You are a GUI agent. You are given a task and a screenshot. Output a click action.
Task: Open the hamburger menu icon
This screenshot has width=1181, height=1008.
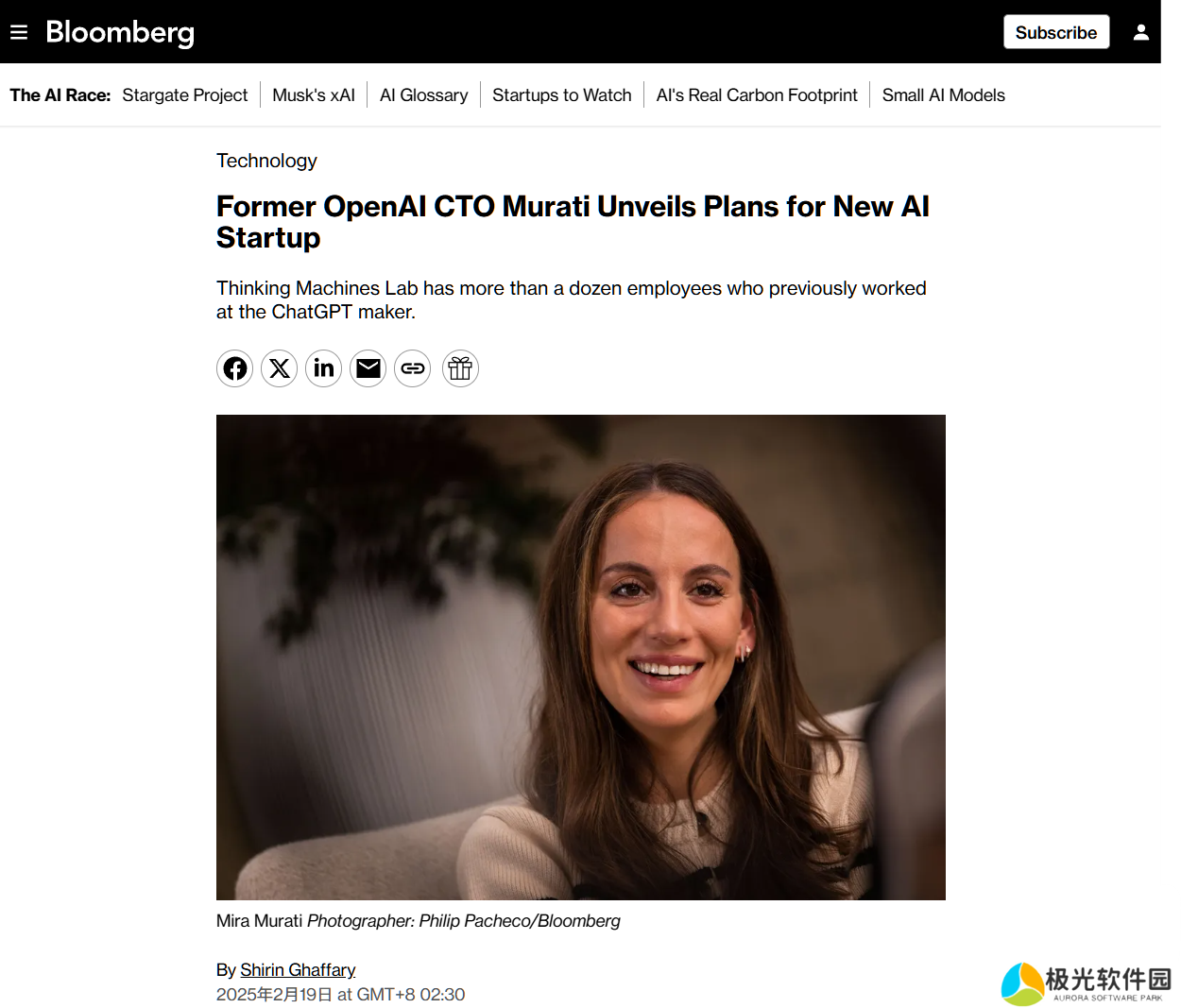19,33
